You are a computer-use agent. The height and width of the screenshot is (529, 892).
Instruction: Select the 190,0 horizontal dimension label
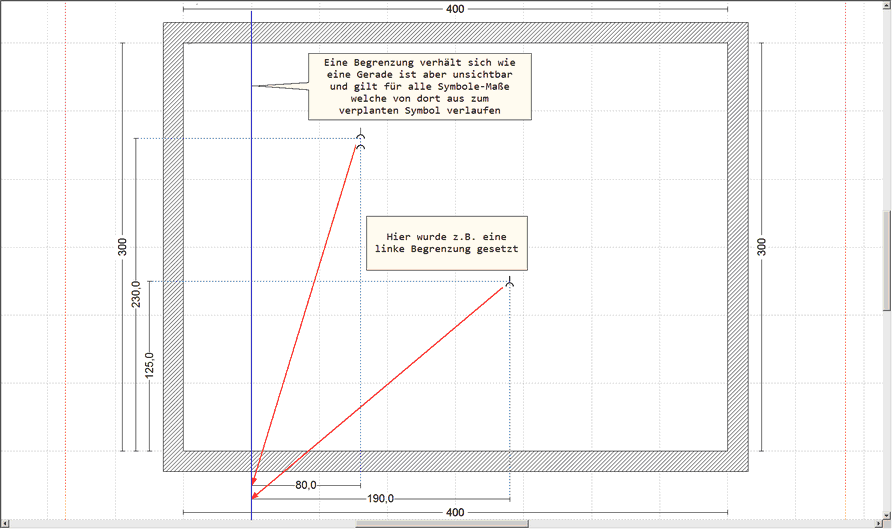(380, 499)
